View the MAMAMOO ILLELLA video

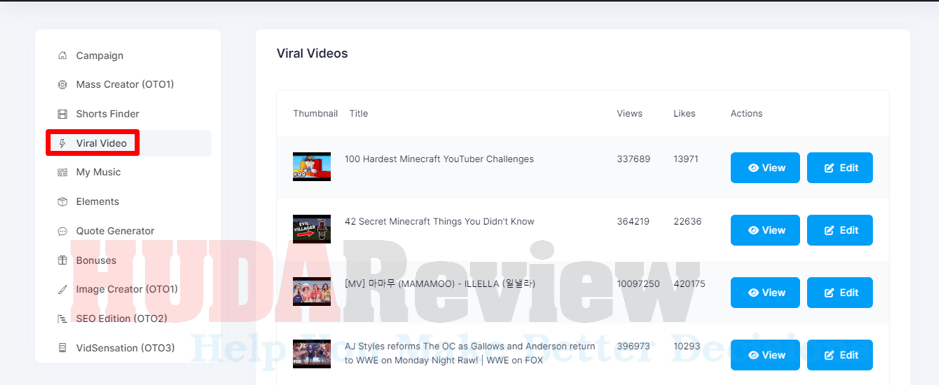point(765,293)
